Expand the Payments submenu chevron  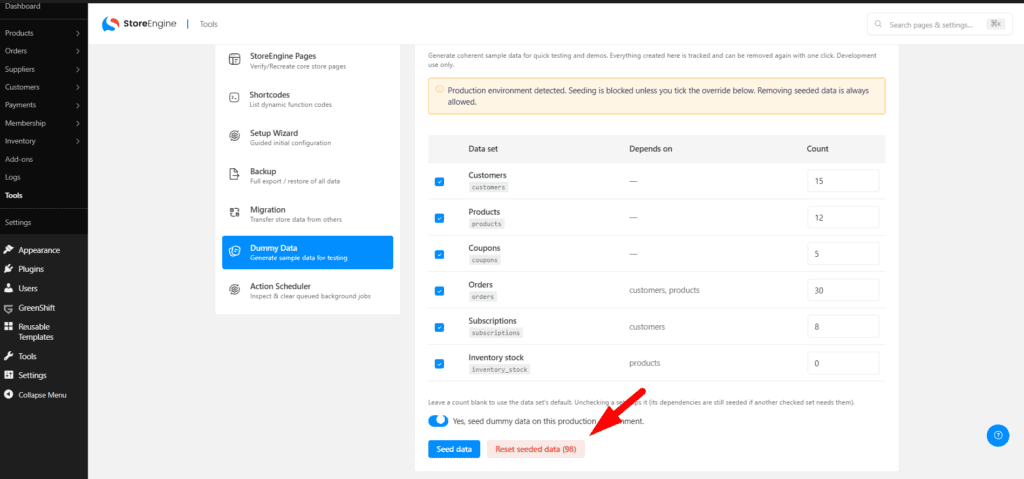tap(78, 105)
